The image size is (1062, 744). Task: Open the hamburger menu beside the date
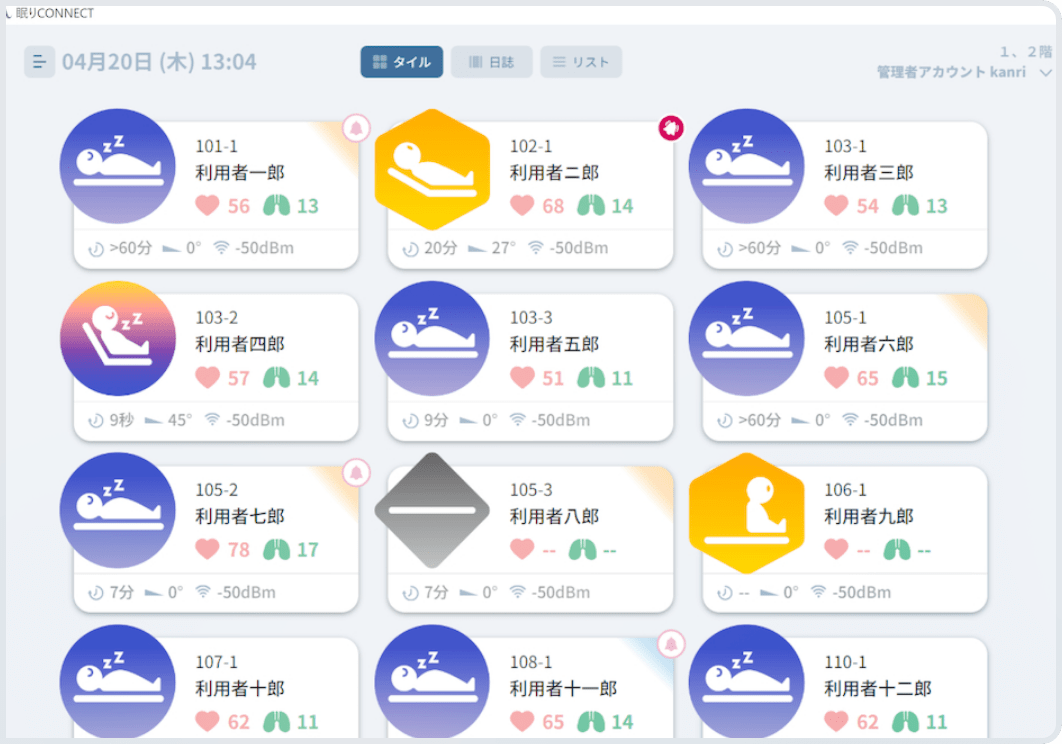pos(39,62)
